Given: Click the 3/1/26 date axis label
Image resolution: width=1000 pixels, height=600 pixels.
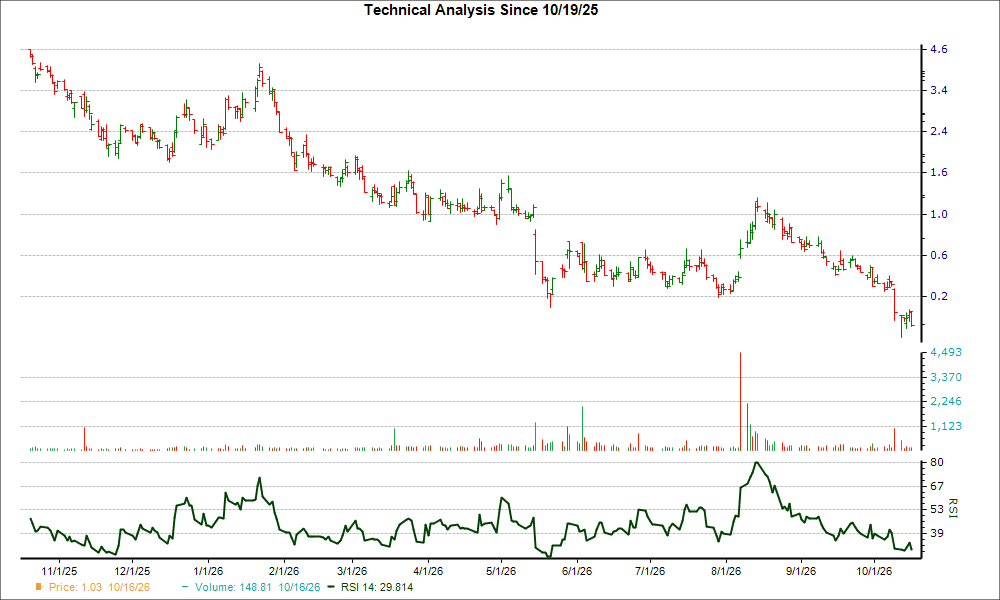Looking at the screenshot, I should coord(351,571).
